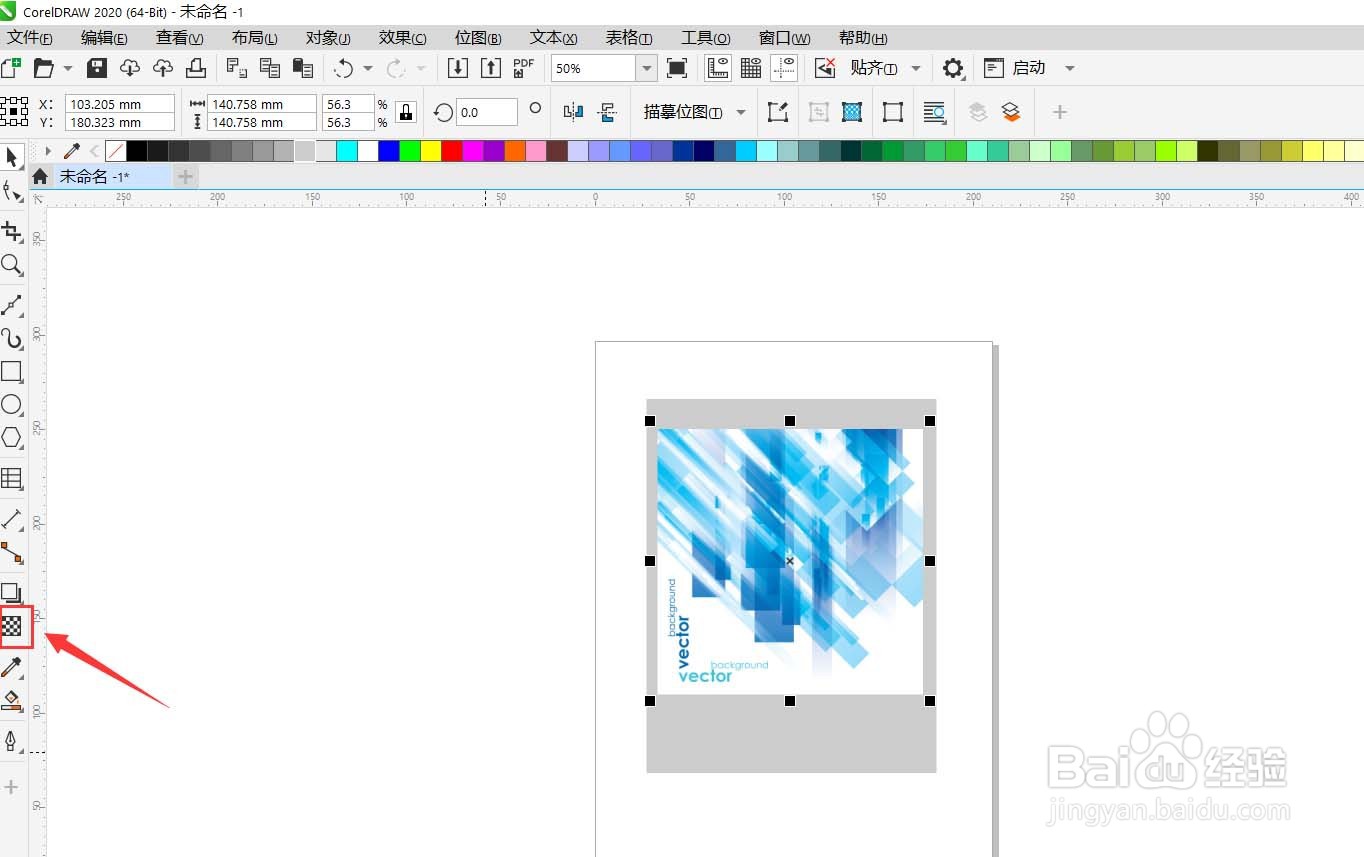
Task: Expand the Open folder dropdown arrow
Action: click(68, 68)
